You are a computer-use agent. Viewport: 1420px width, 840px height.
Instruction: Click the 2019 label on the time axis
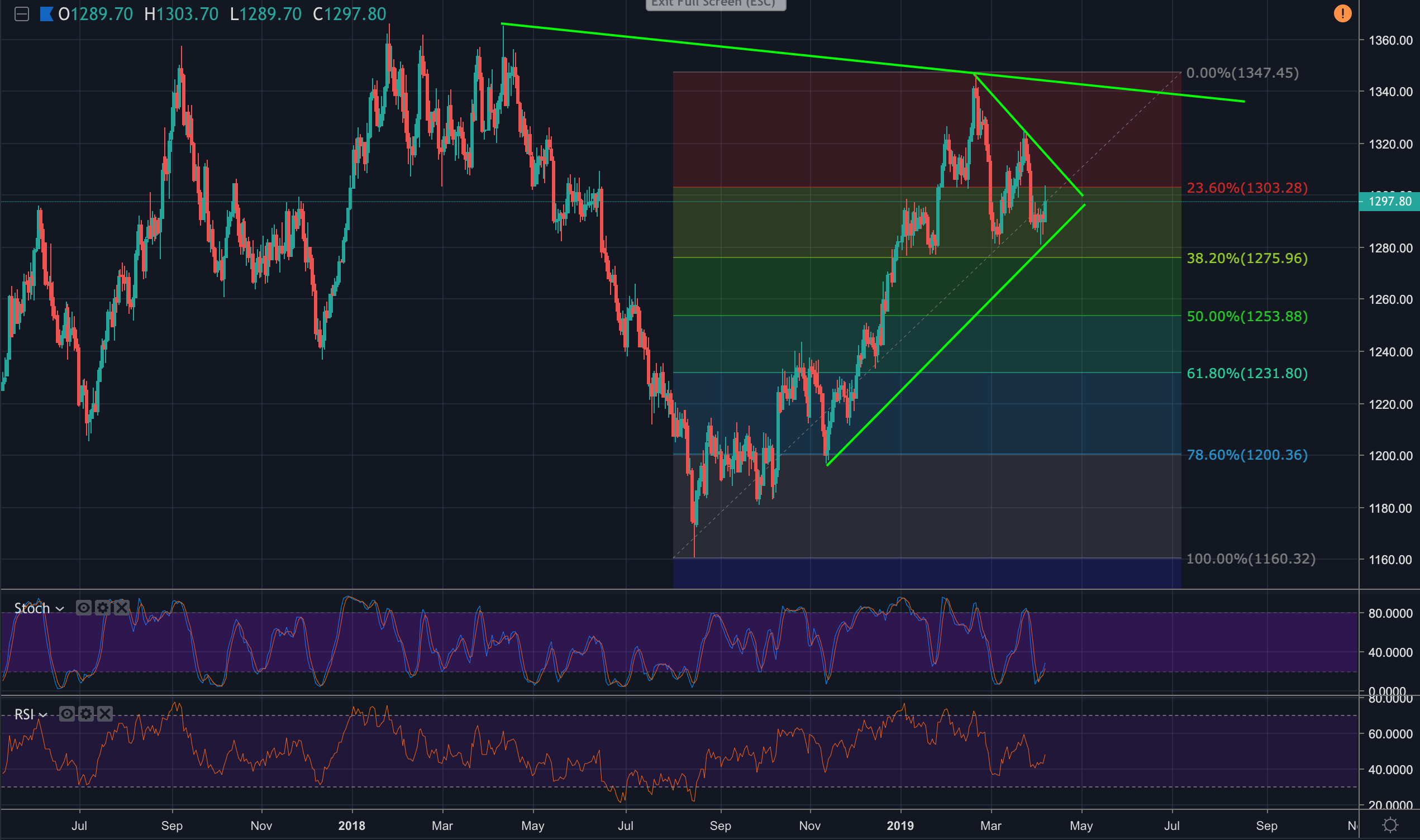click(900, 826)
